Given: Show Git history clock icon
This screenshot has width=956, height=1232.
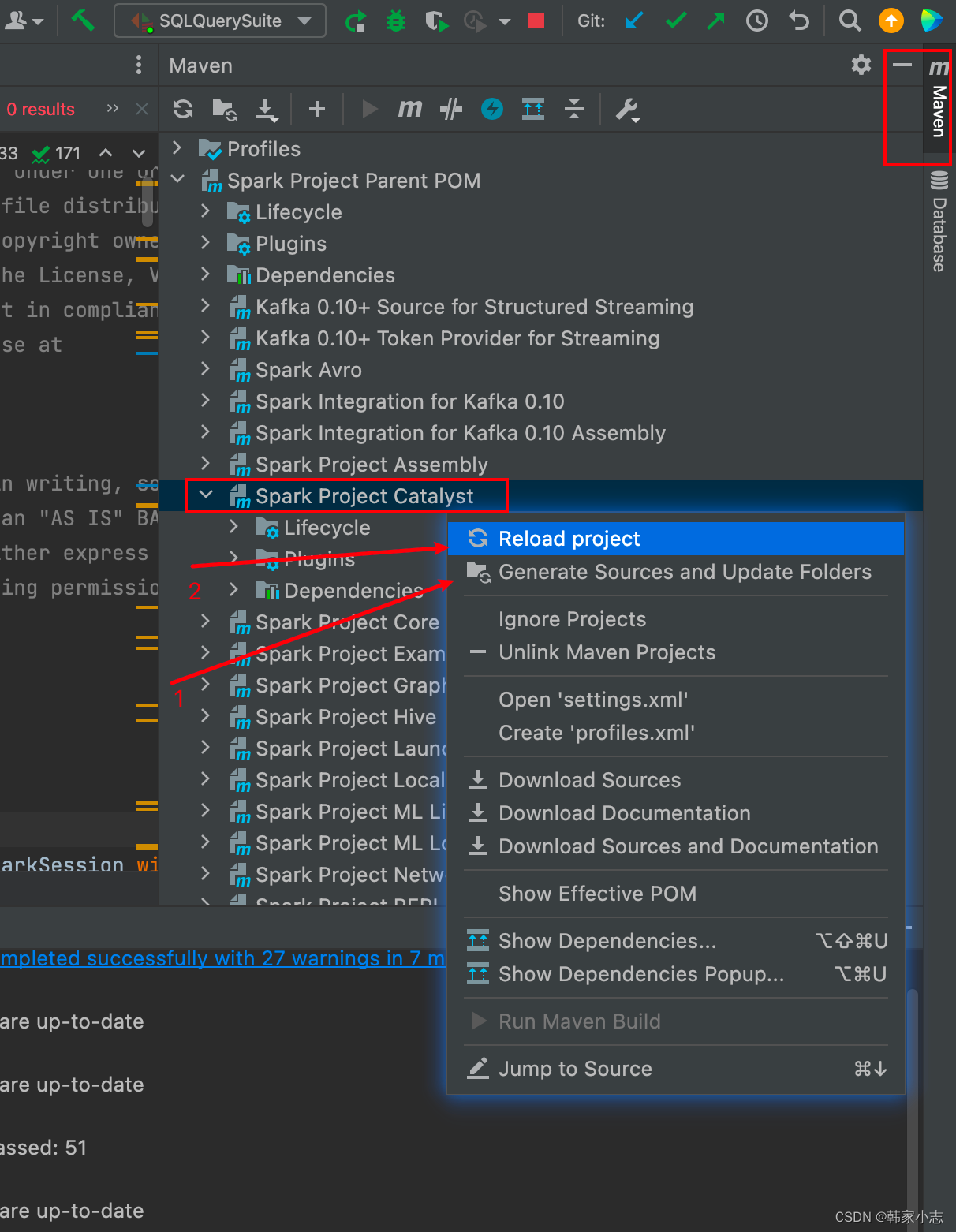Looking at the screenshot, I should [x=757, y=21].
